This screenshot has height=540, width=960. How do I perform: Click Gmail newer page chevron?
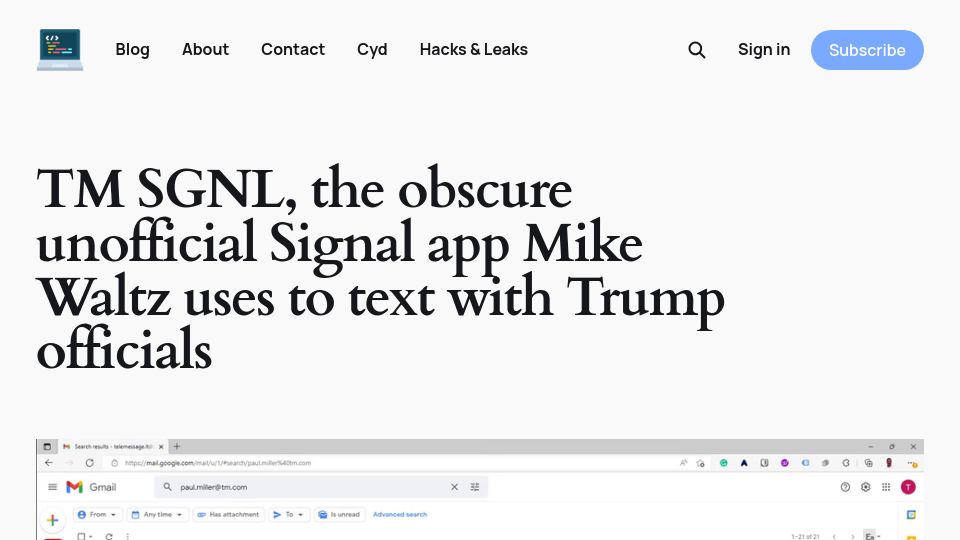coord(834,537)
